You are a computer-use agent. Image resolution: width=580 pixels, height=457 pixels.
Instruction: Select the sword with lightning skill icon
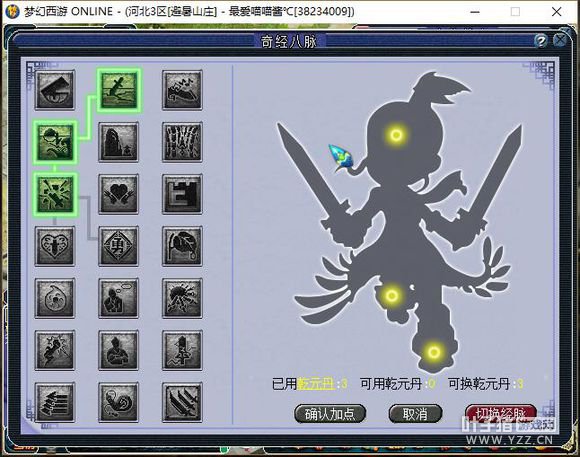click(x=182, y=350)
